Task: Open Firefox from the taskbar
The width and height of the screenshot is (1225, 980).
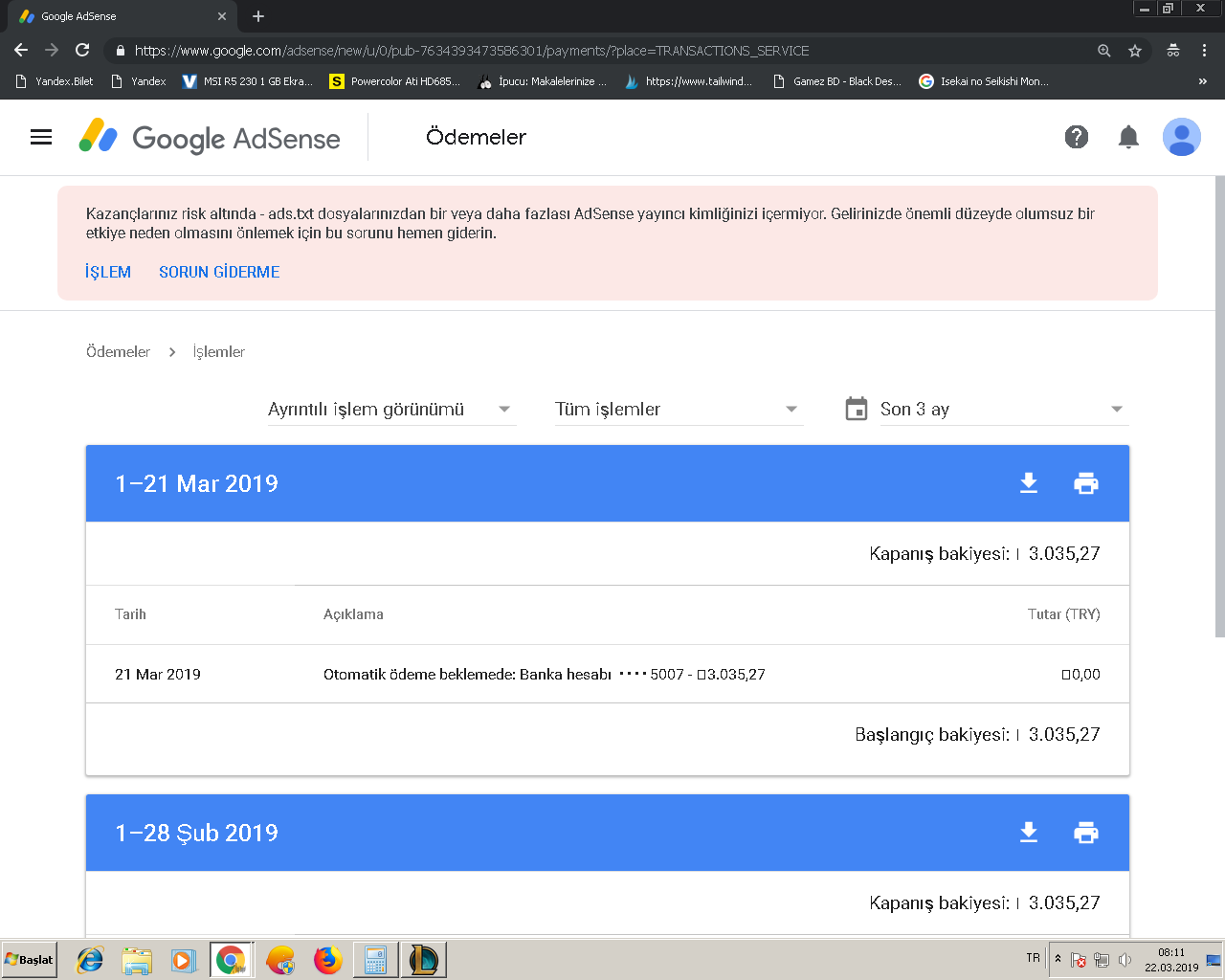Action: click(327, 960)
